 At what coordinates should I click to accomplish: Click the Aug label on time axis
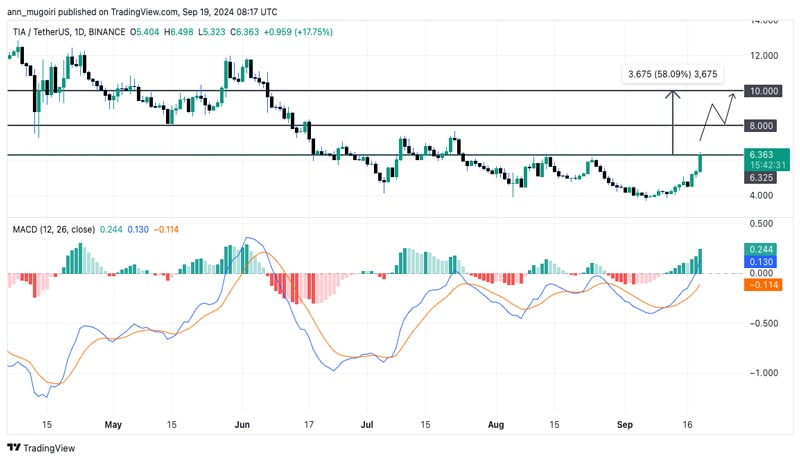(x=495, y=424)
